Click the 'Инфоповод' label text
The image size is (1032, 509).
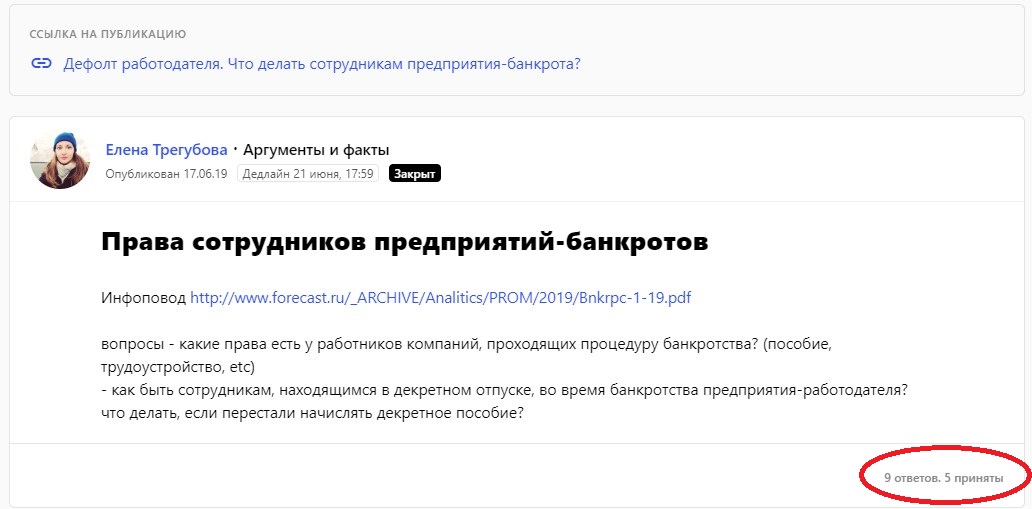pyautogui.click(x=143, y=298)
